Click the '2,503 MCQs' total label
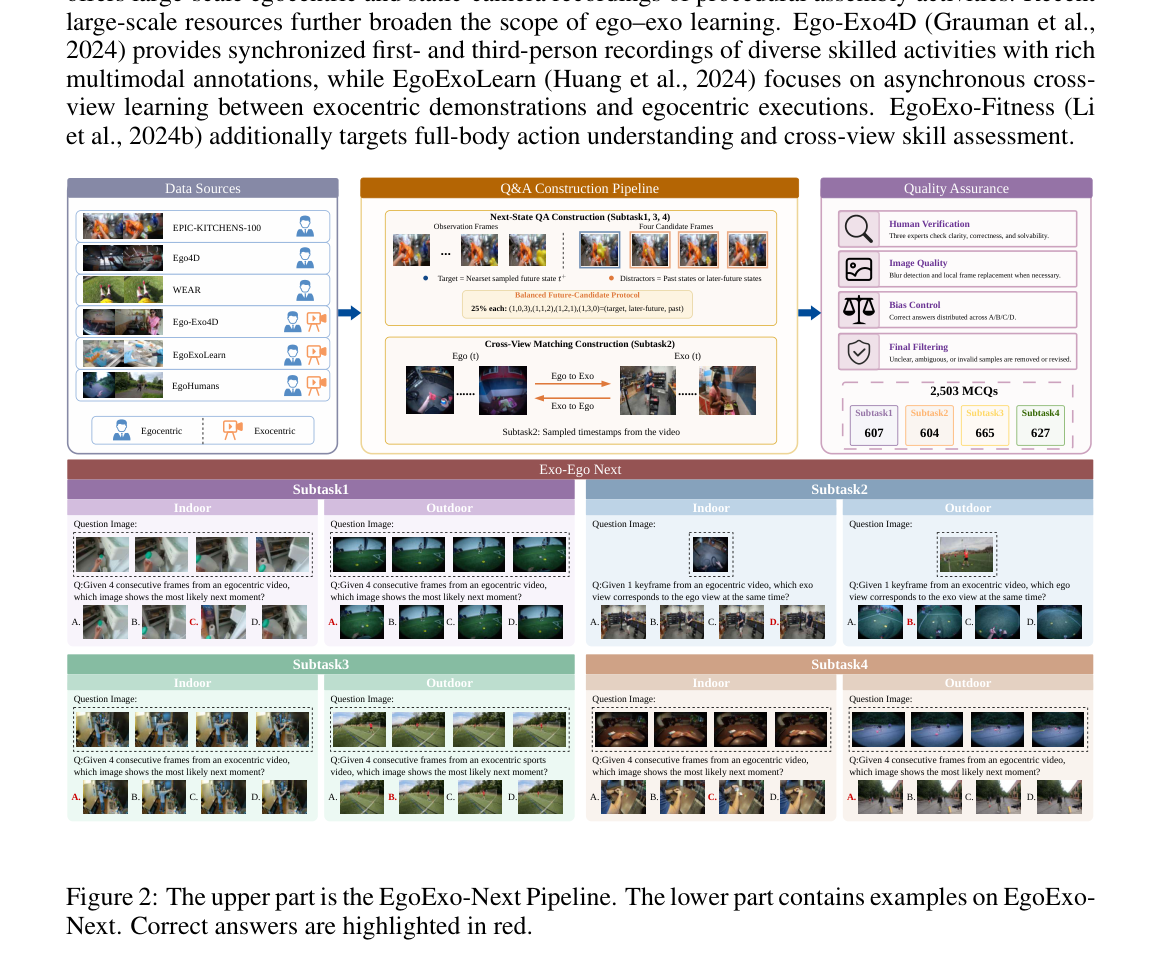This screenshot has width=1161, height=954. tap(963, 391)
